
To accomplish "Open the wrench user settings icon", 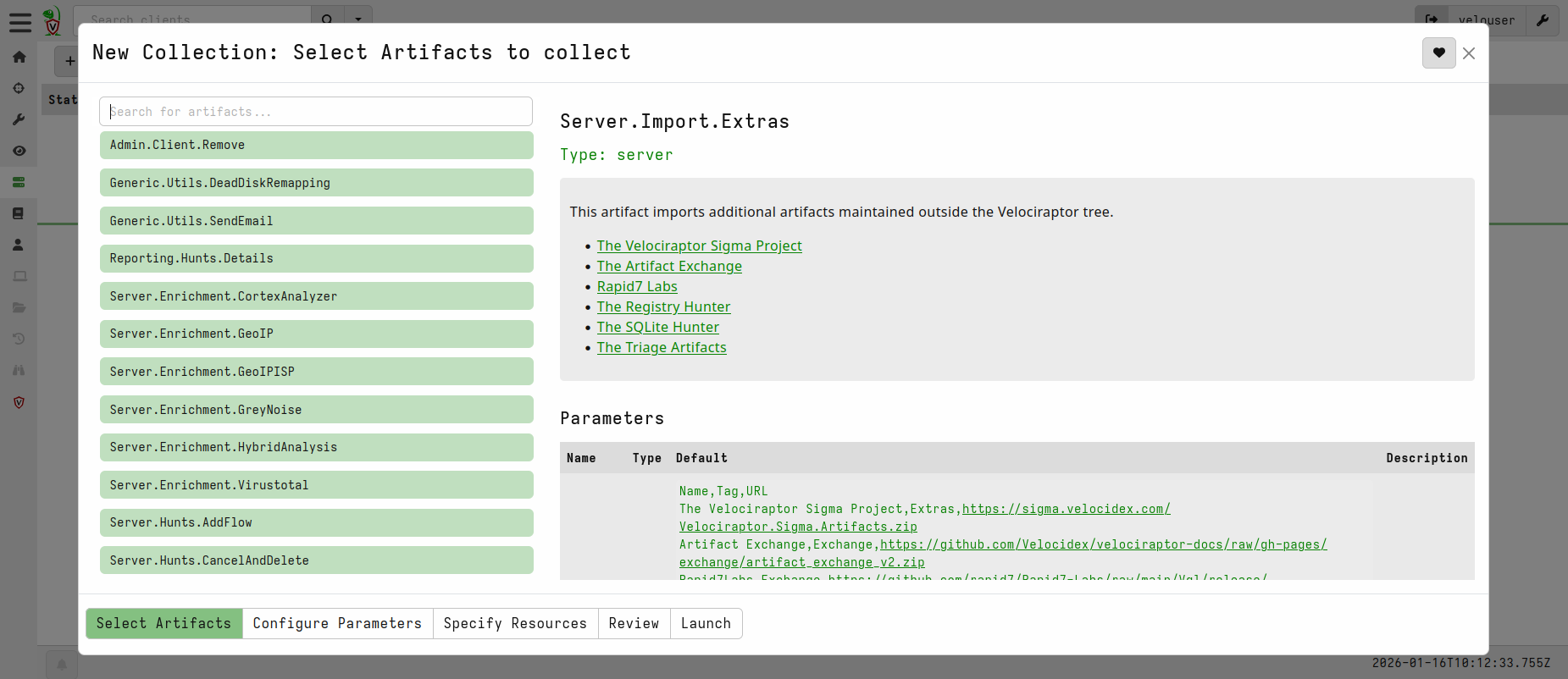I will [1543, 19].
